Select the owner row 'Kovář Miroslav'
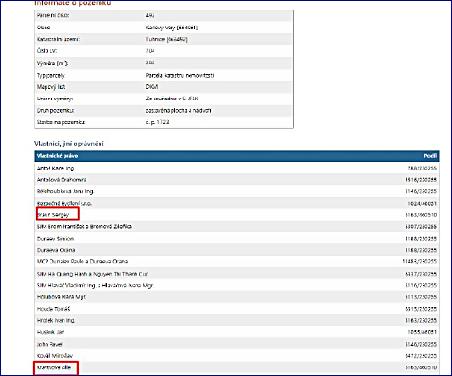The width and height of the screenshot is (452, 376). [237, 356]
